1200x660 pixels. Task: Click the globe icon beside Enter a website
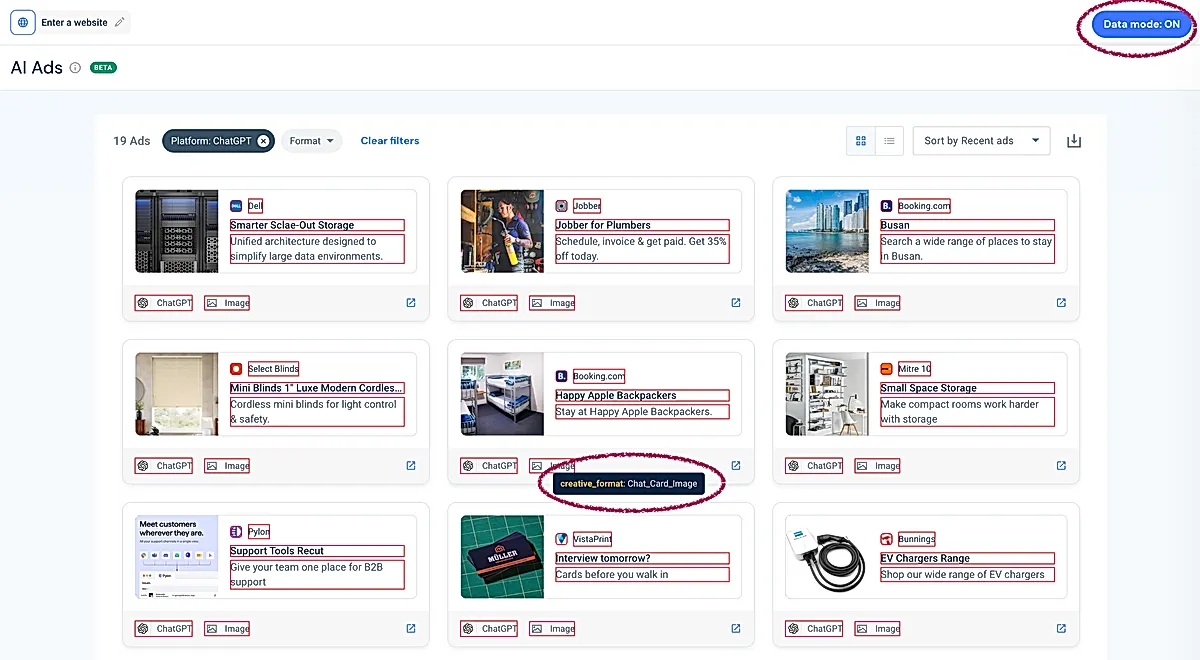point(23,22)
